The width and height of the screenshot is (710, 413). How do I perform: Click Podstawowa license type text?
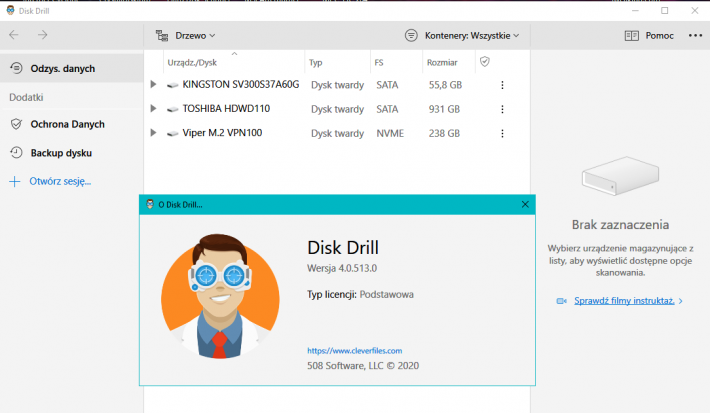coord(386,294)
